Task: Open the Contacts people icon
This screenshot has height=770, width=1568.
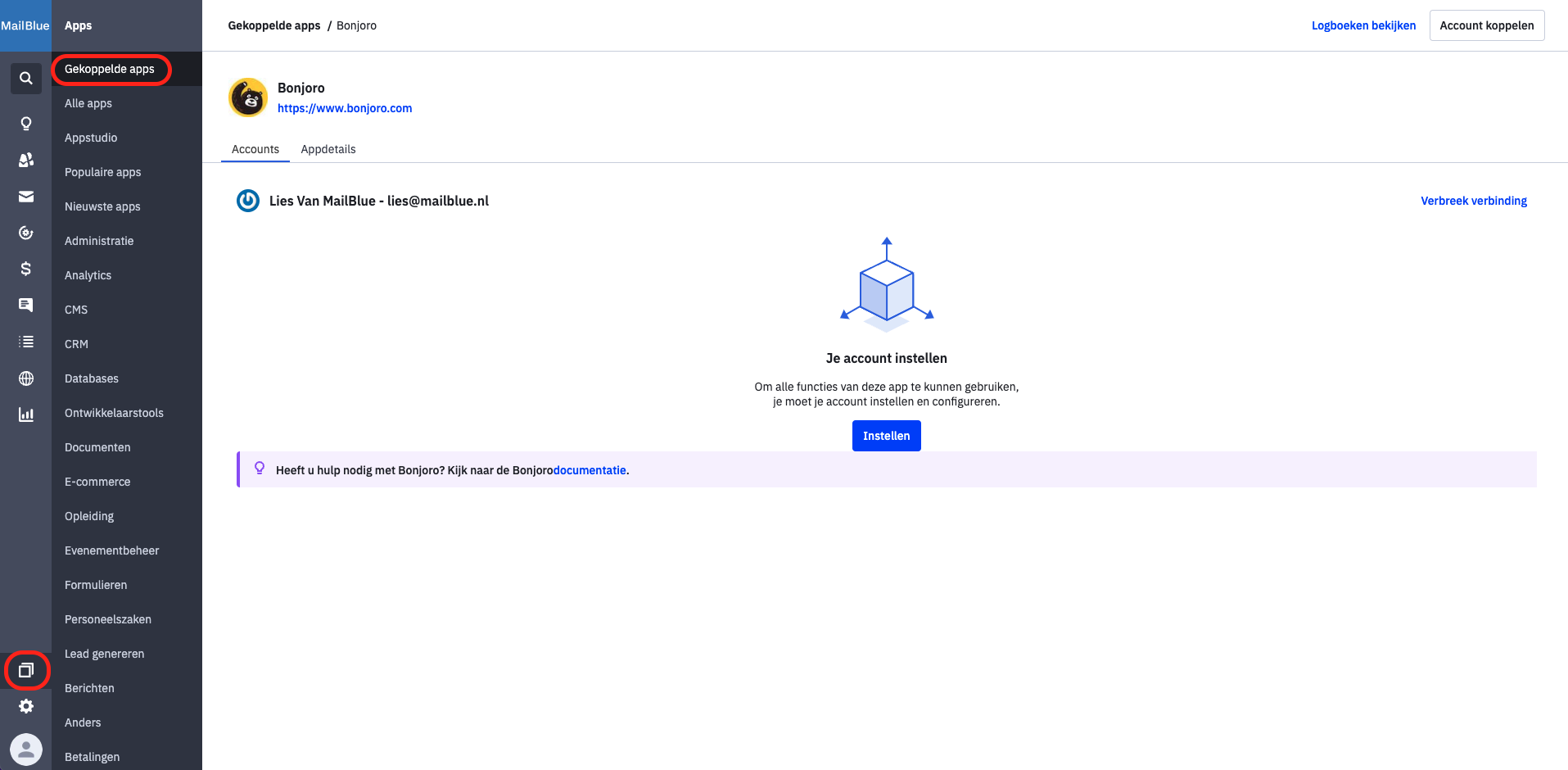Action: 26,160
